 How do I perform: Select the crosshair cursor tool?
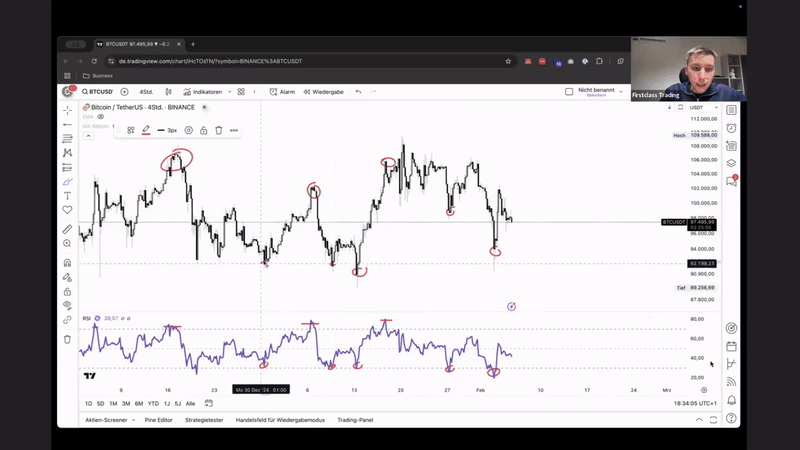pyautogui.click(x=67, y=110)
